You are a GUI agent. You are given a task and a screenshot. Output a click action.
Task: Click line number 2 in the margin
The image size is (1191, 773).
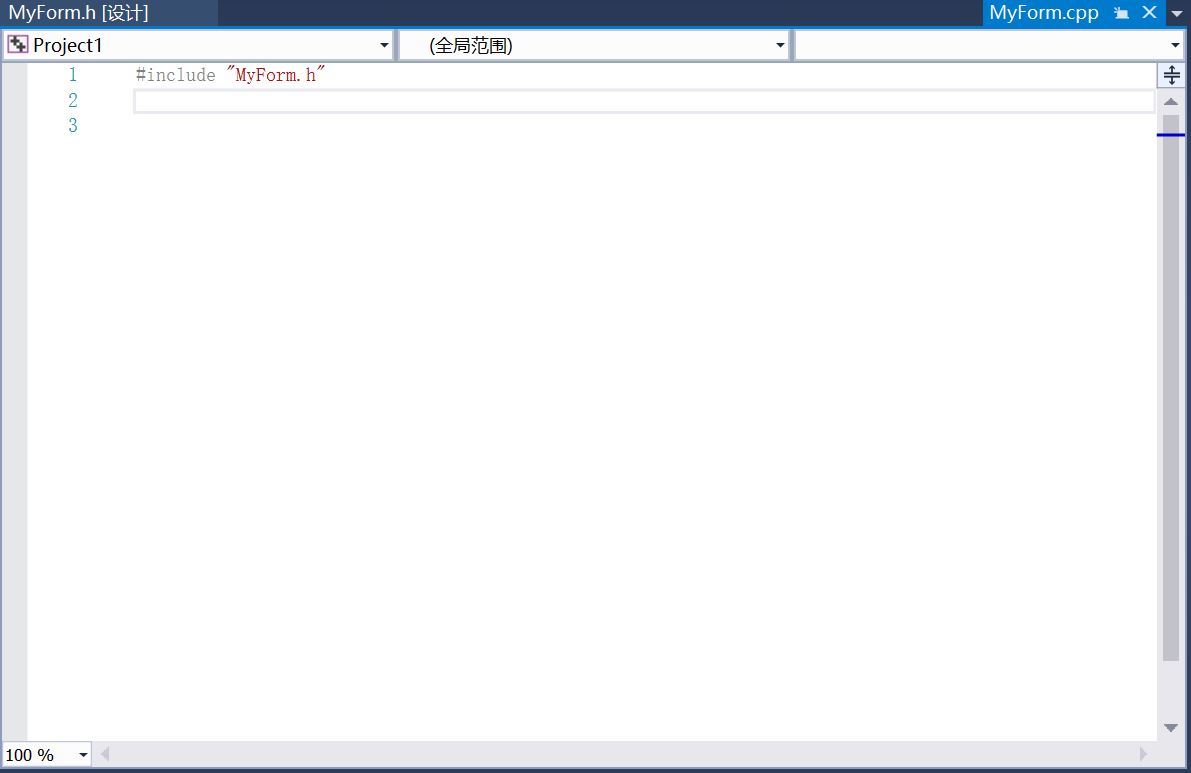click(x=72, y=100)
